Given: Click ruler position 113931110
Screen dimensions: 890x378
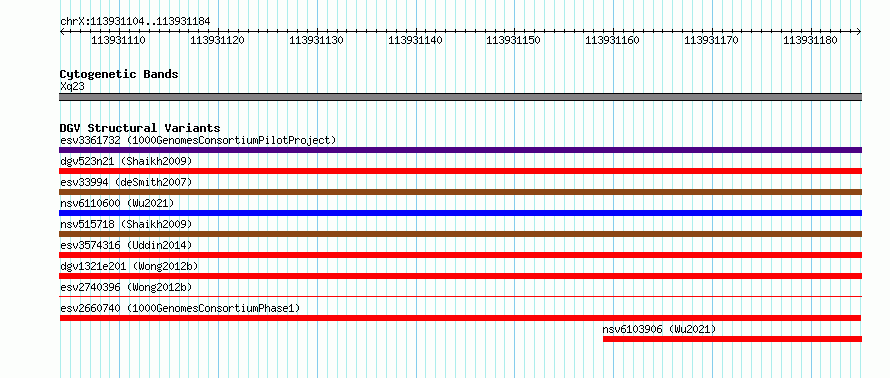Looking at the screenshot, I should tap(118, 40).
